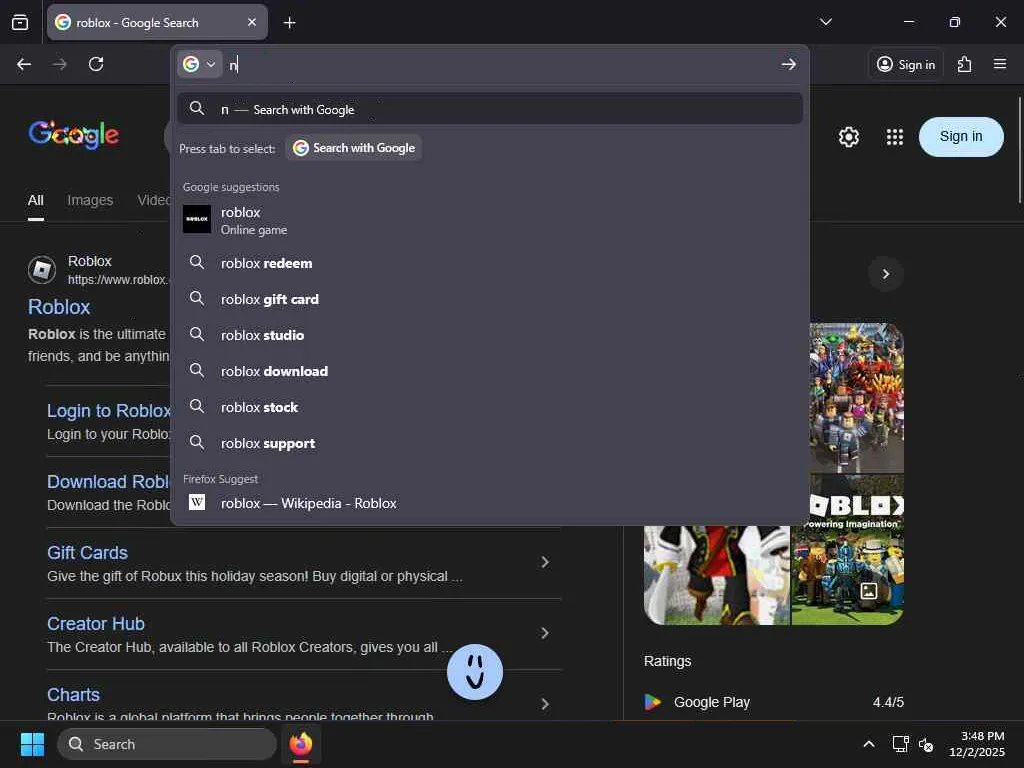This screenshot has width=1024, height=768.
Task: Click the Windows taskbar Search box
Action: 167,744
